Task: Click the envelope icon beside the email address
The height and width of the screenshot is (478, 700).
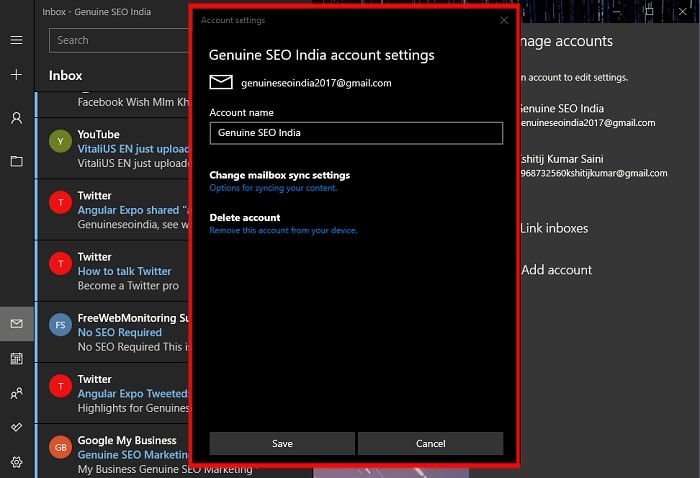Action: point(221,83)
